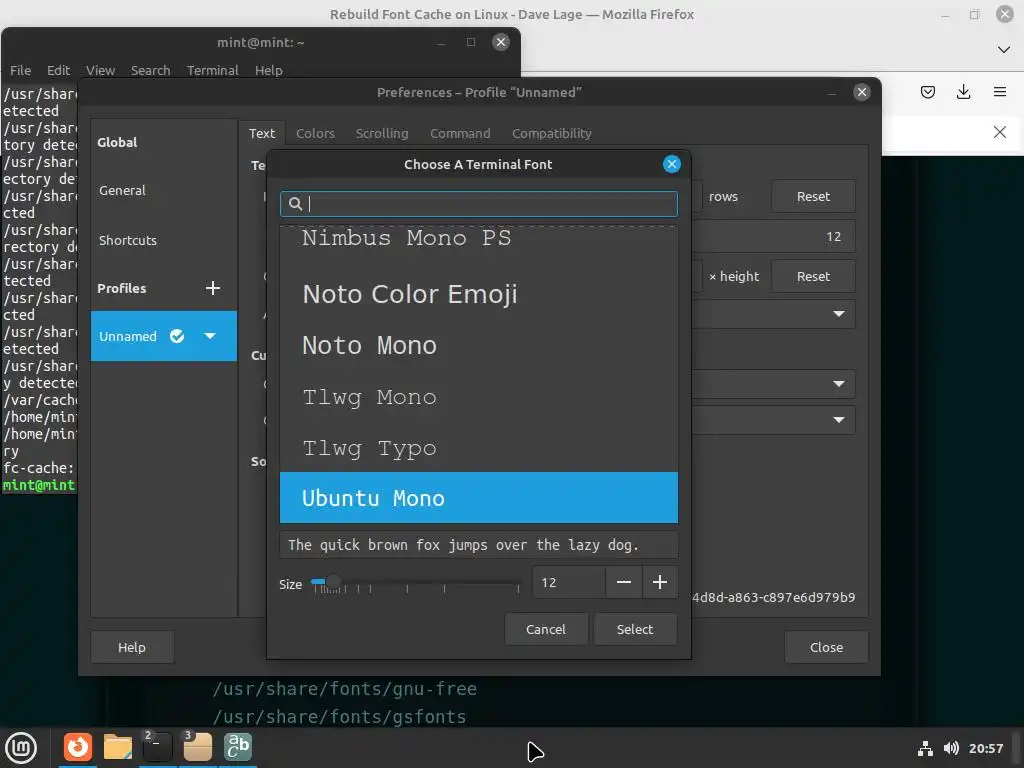Open the terminal File menu
The image size is (1024, 768).
pos(20,70)
